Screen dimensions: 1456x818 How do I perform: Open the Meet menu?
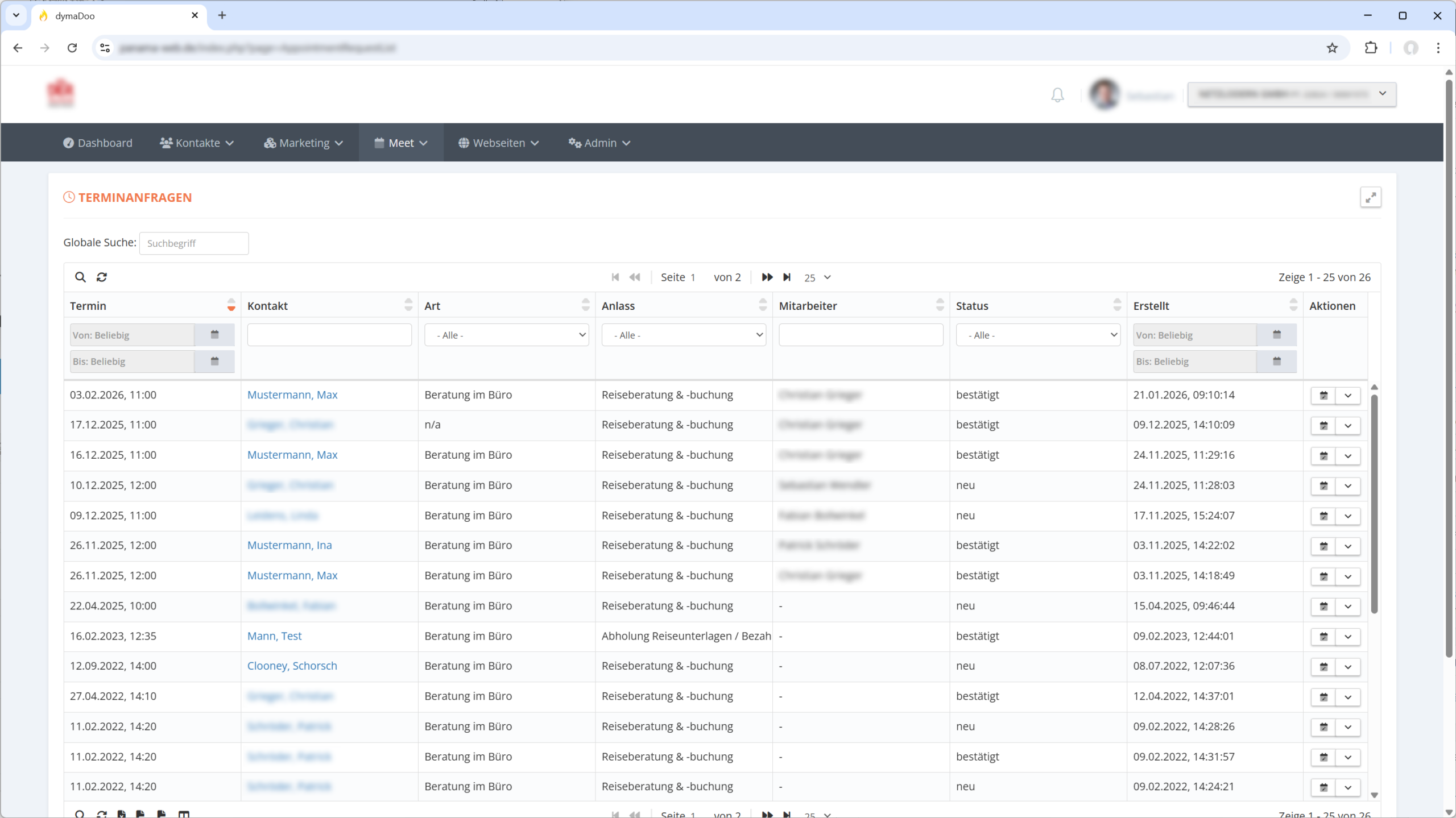tap(401, 143)
